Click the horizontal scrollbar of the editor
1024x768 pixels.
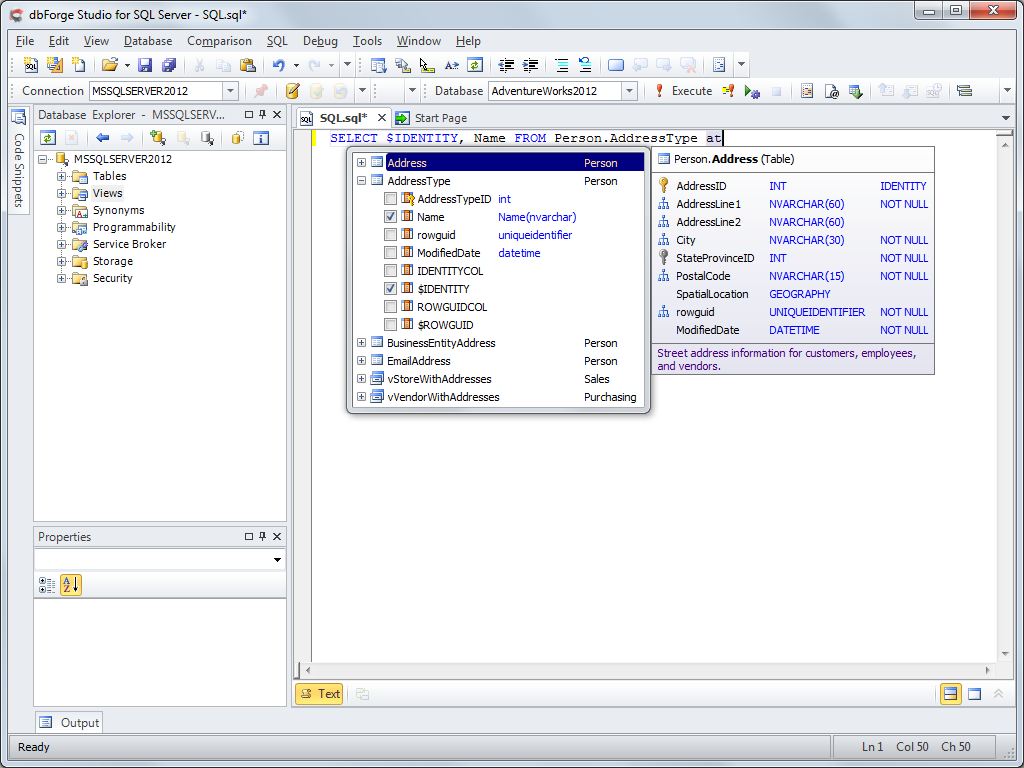point(650,670)
